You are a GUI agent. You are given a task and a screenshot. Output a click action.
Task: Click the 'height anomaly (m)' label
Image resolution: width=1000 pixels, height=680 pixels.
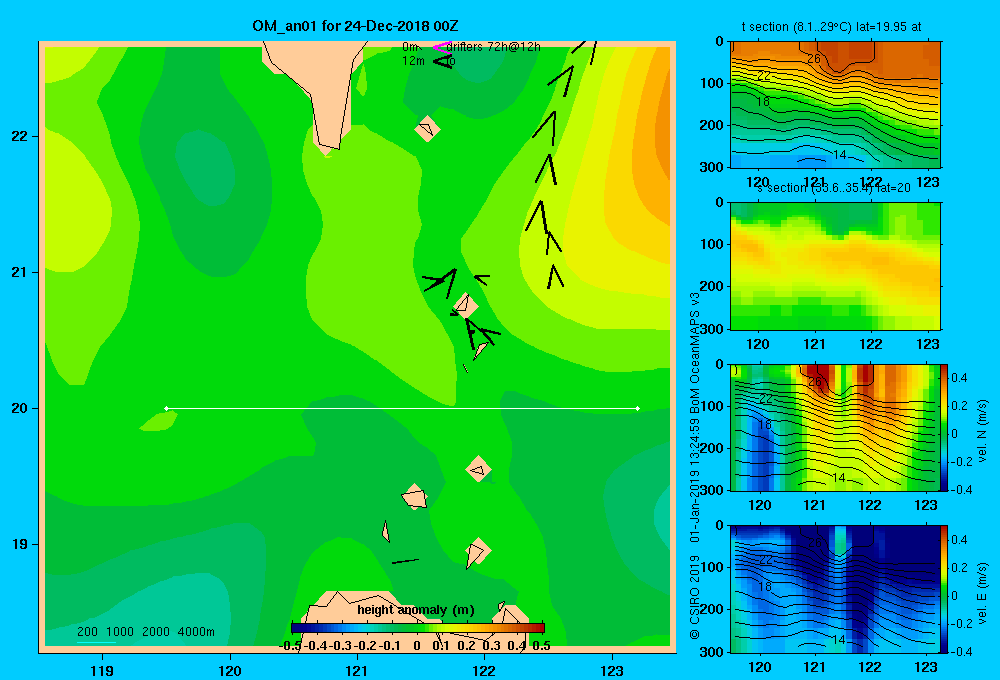pos(416,610)
